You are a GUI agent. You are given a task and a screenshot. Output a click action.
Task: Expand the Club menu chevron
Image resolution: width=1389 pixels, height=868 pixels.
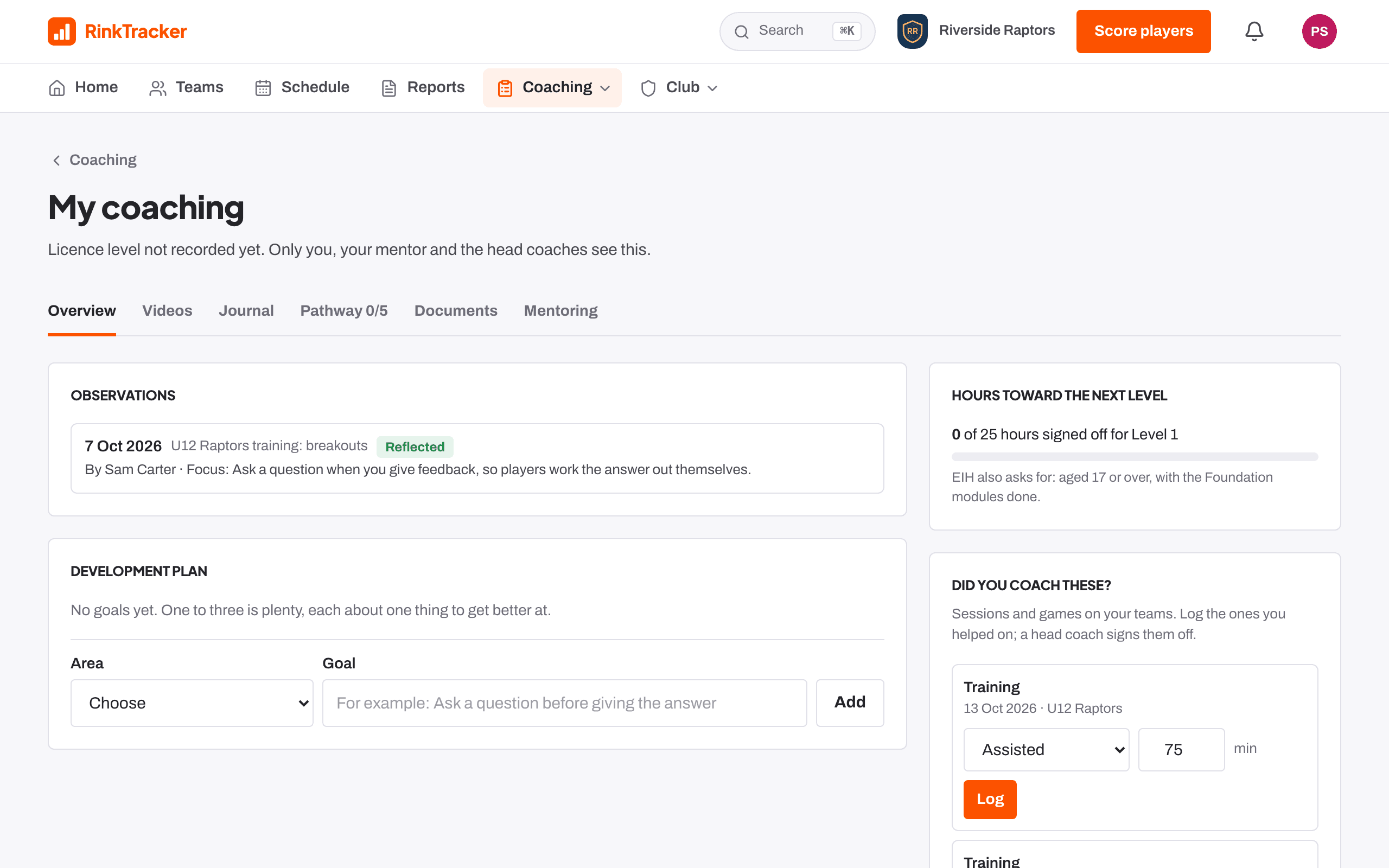pyautogui.click(x=712, y=88)
